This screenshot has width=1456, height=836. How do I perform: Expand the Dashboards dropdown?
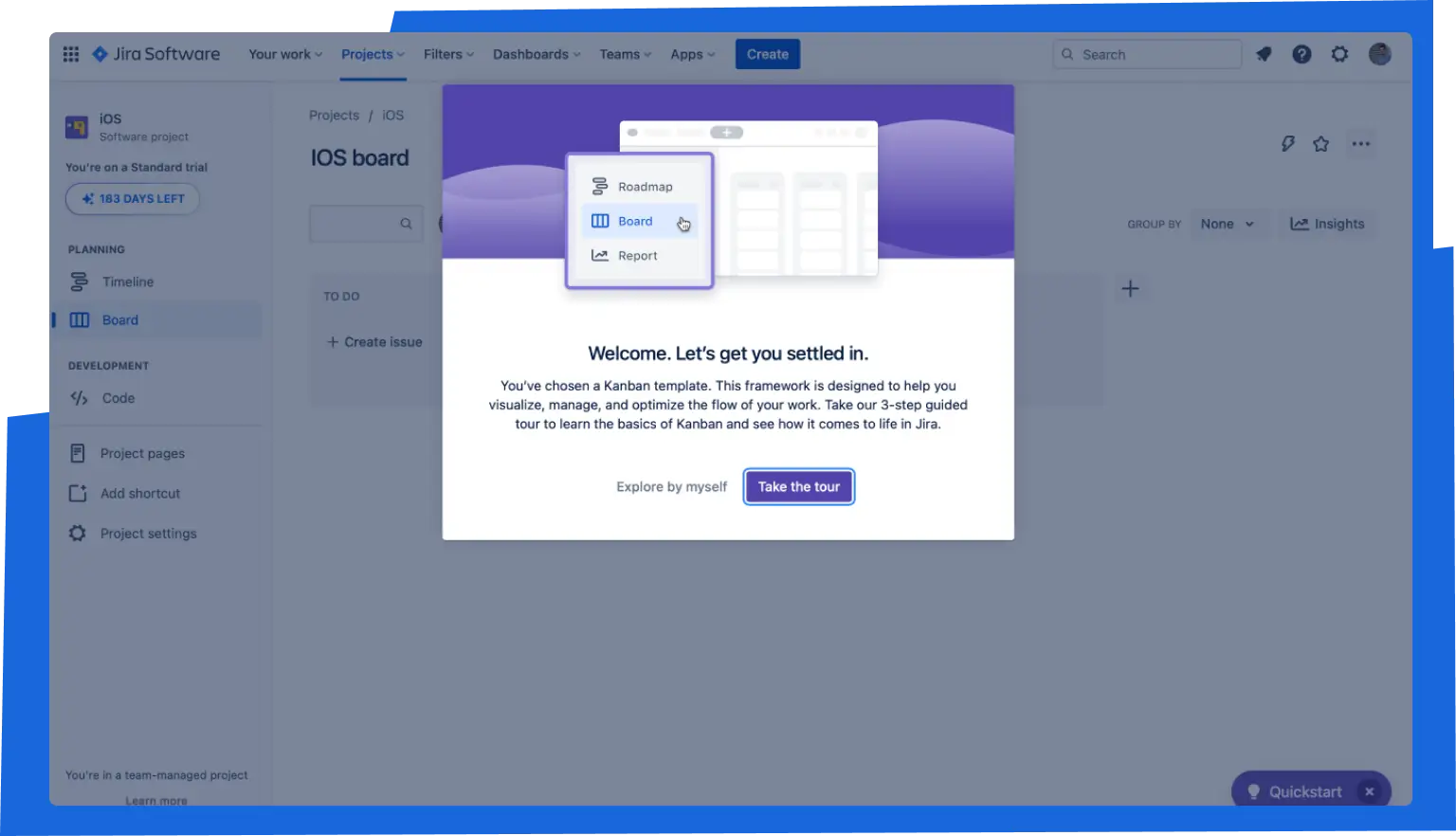[x=537, y=54]
